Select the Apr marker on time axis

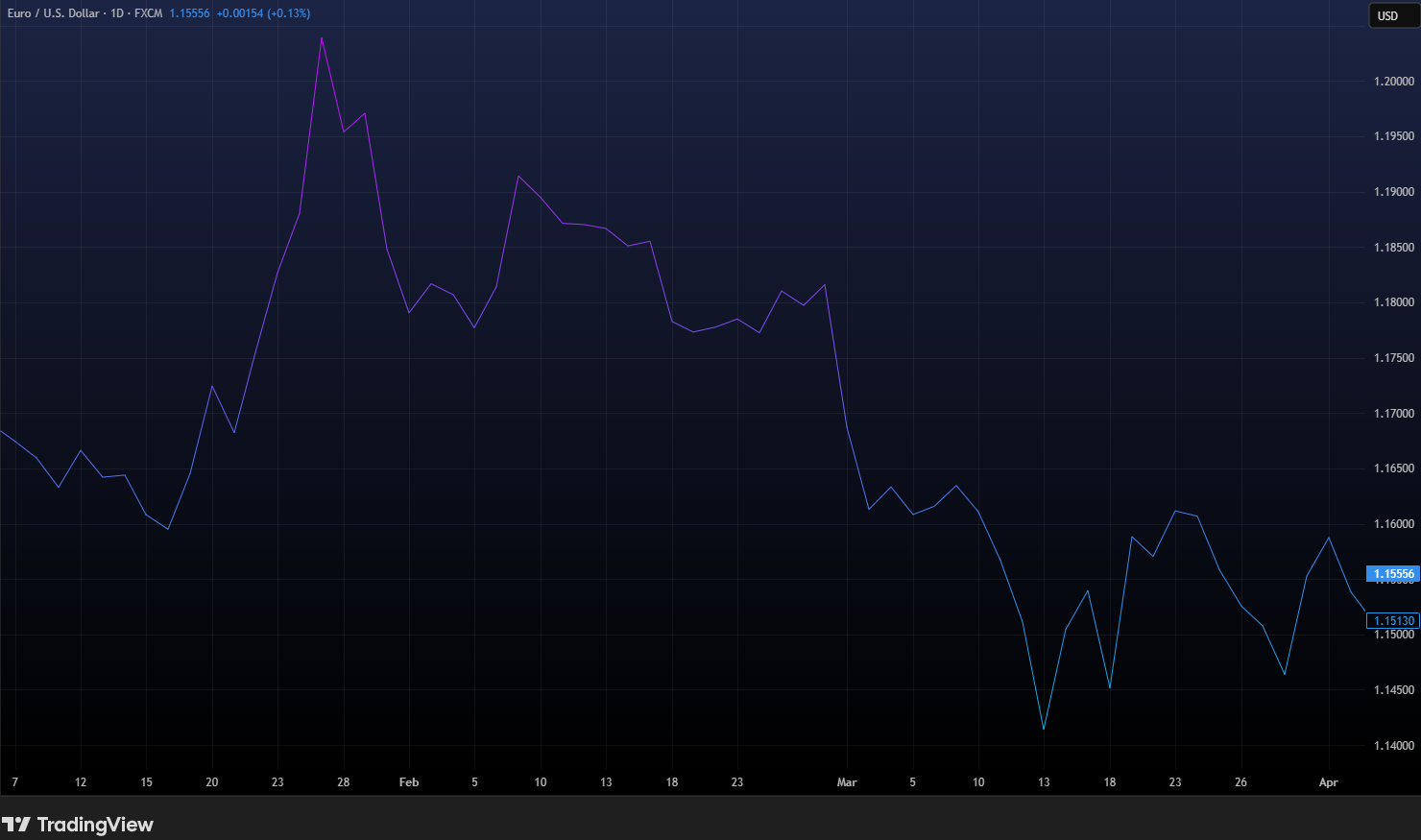click(1328, 782)
